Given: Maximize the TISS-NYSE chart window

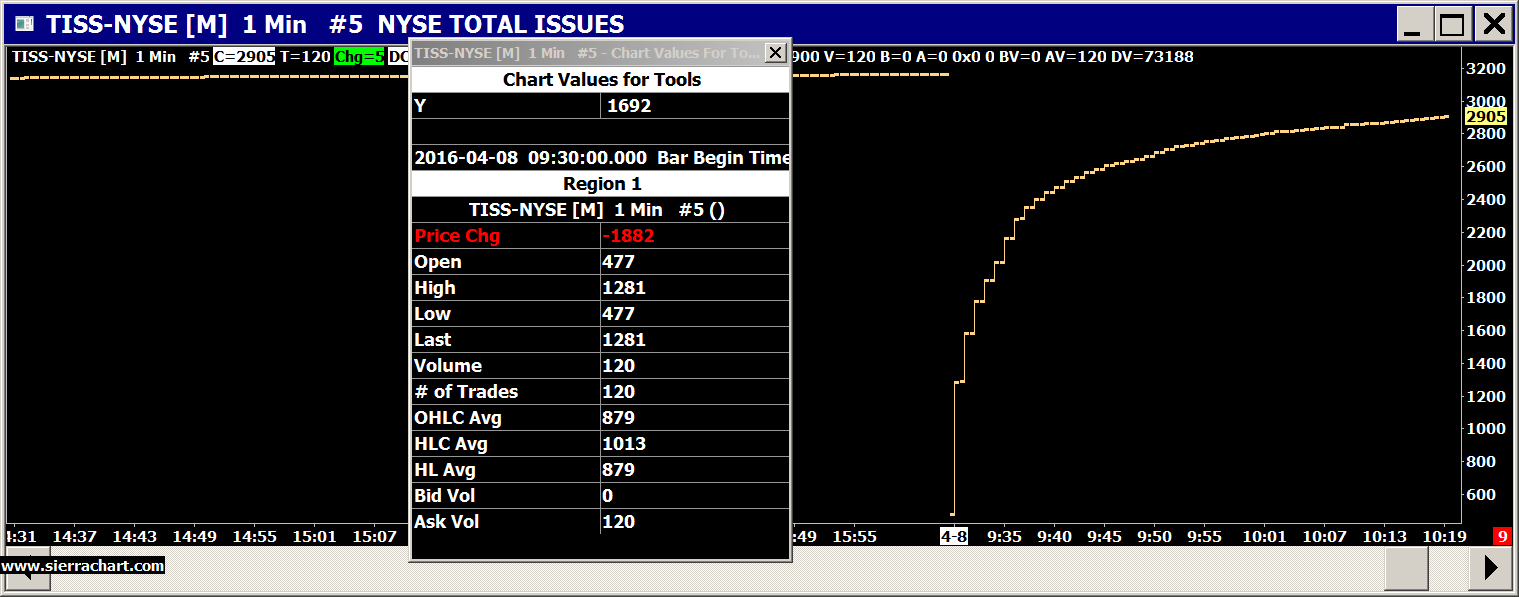Looking at the screenshot, I should point(1451,24).
